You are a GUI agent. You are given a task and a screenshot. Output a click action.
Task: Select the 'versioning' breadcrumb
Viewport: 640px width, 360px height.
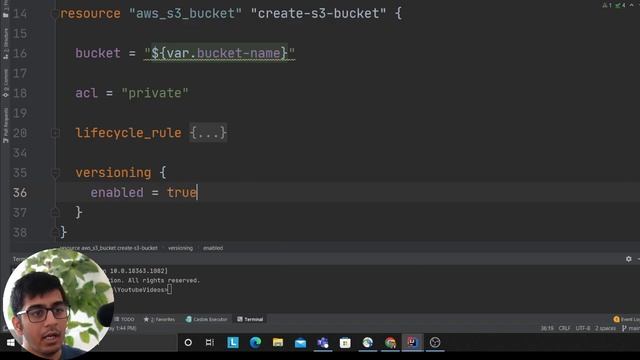point(180,248)
